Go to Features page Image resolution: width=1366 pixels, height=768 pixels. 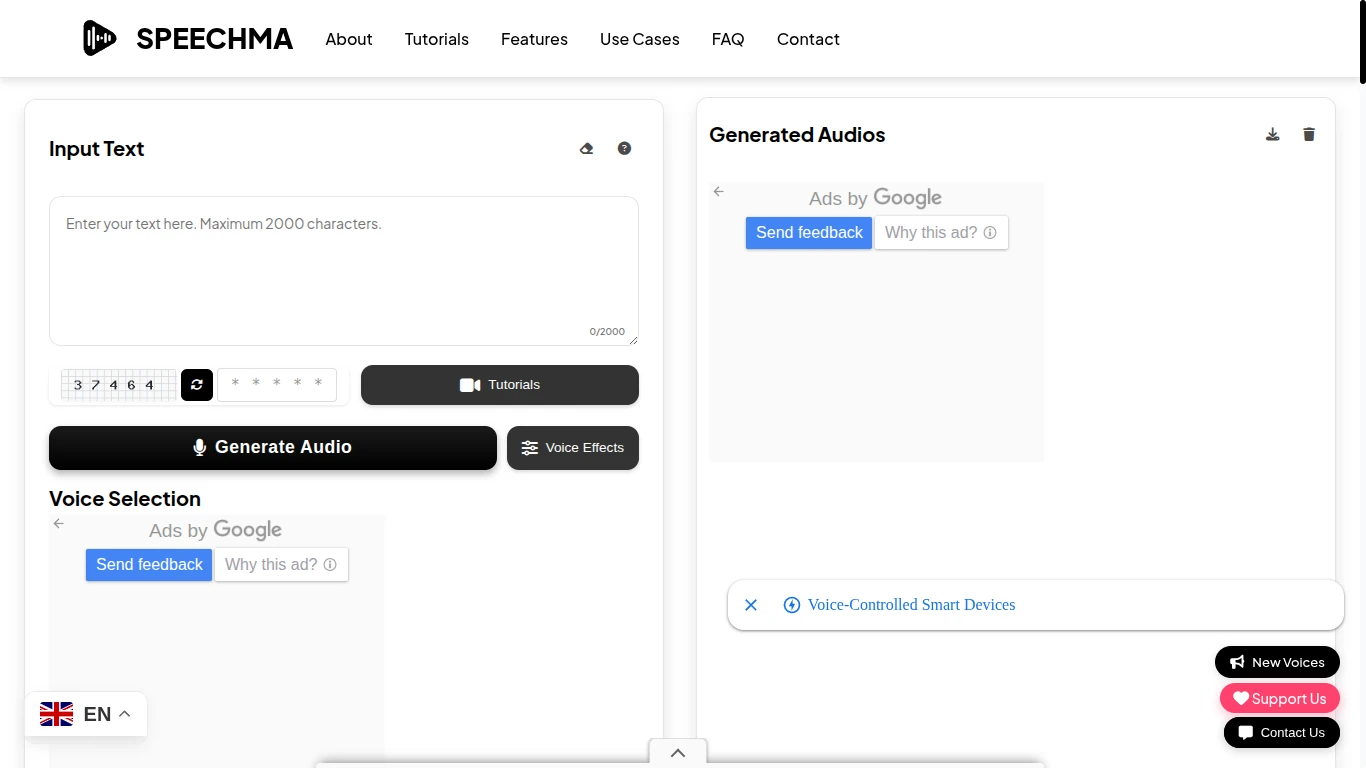[x=534, y=39]
